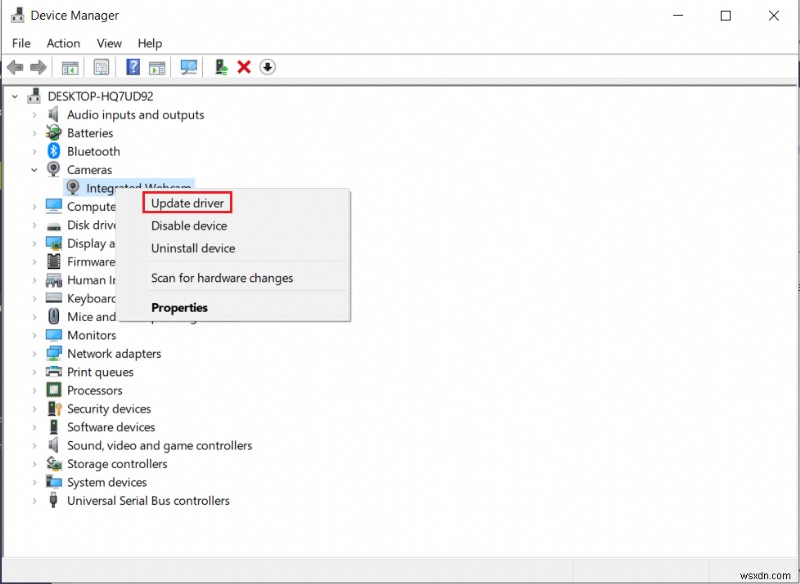Select Properties at the bottom of the context menu
The image size is (800, 584).
click(x=179, y=307)
